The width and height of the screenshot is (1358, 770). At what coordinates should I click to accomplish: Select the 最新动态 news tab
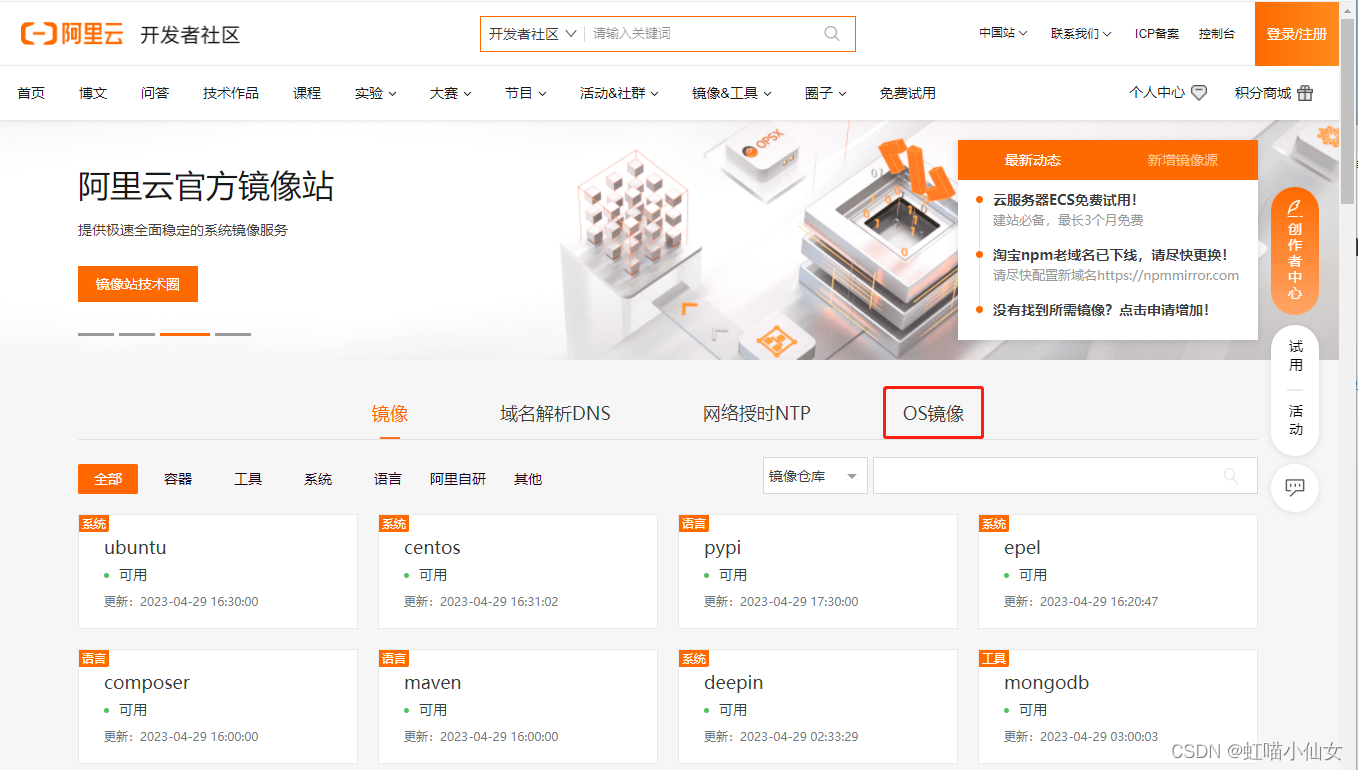pos(1033,160)
